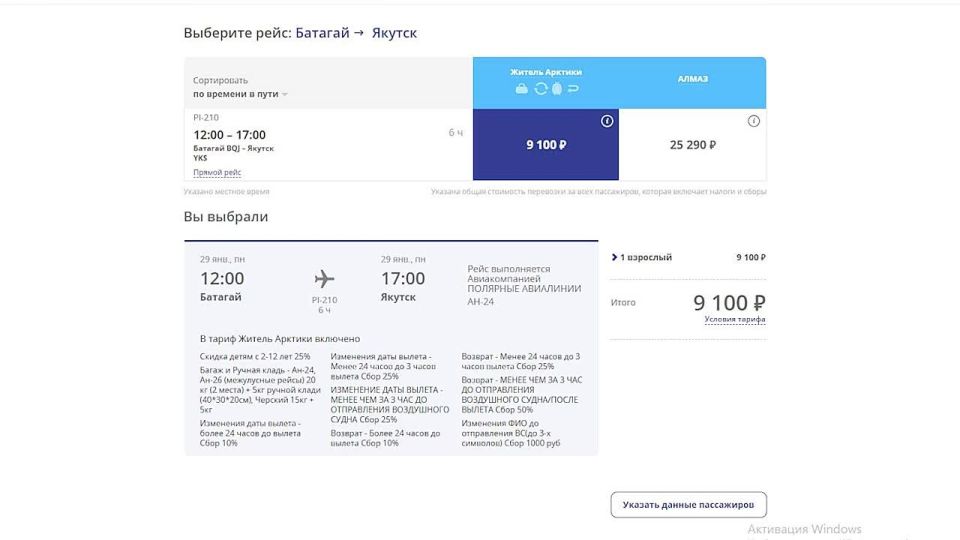
Task: Click В тариф Житель Арктики включено heading
Action: coord(280,339)
